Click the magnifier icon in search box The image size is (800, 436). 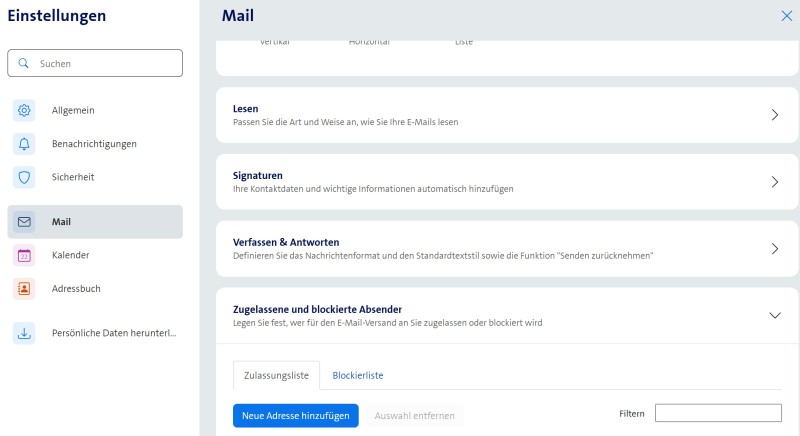click(24, 63)
